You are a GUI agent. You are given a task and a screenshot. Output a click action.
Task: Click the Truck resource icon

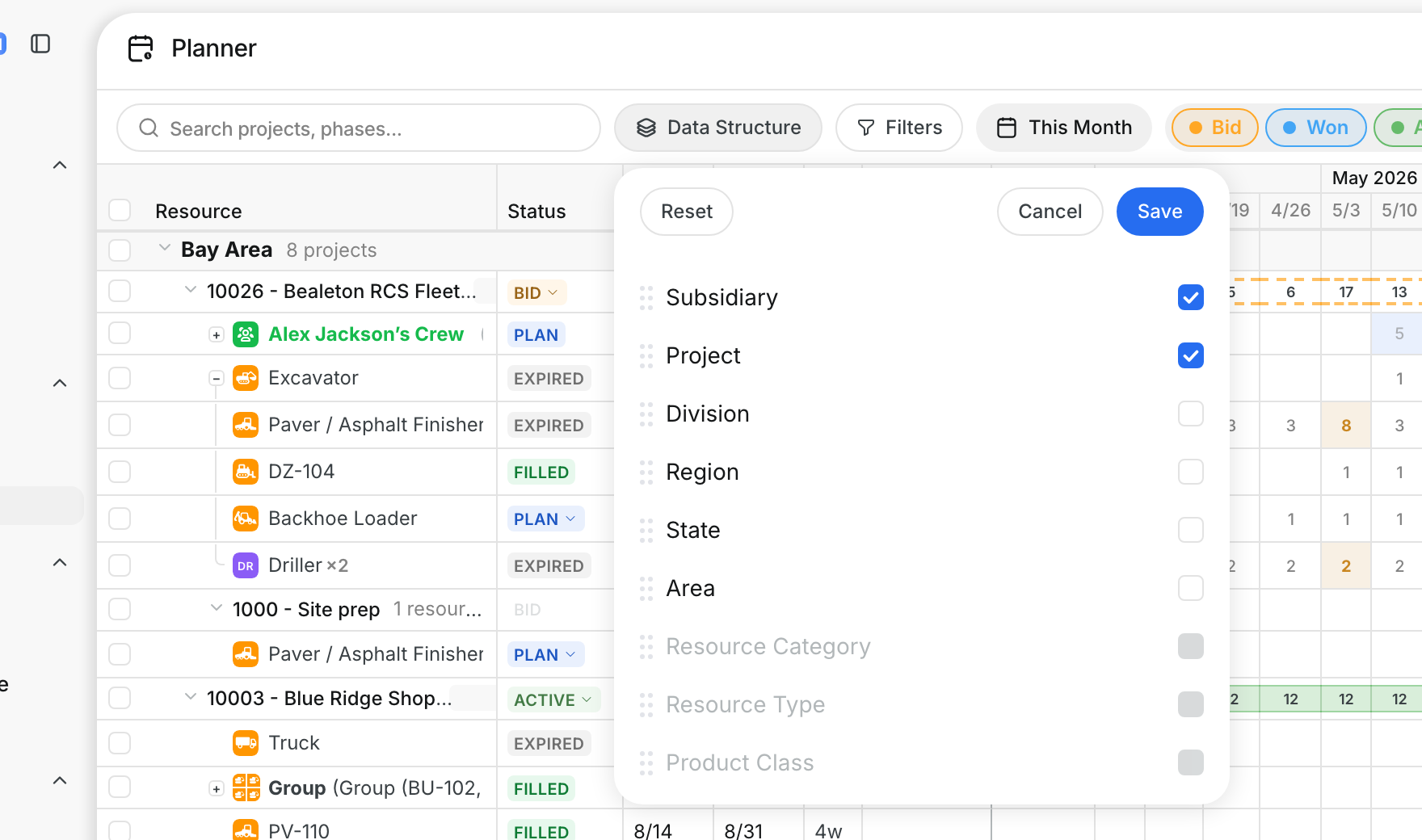point(246,743)
